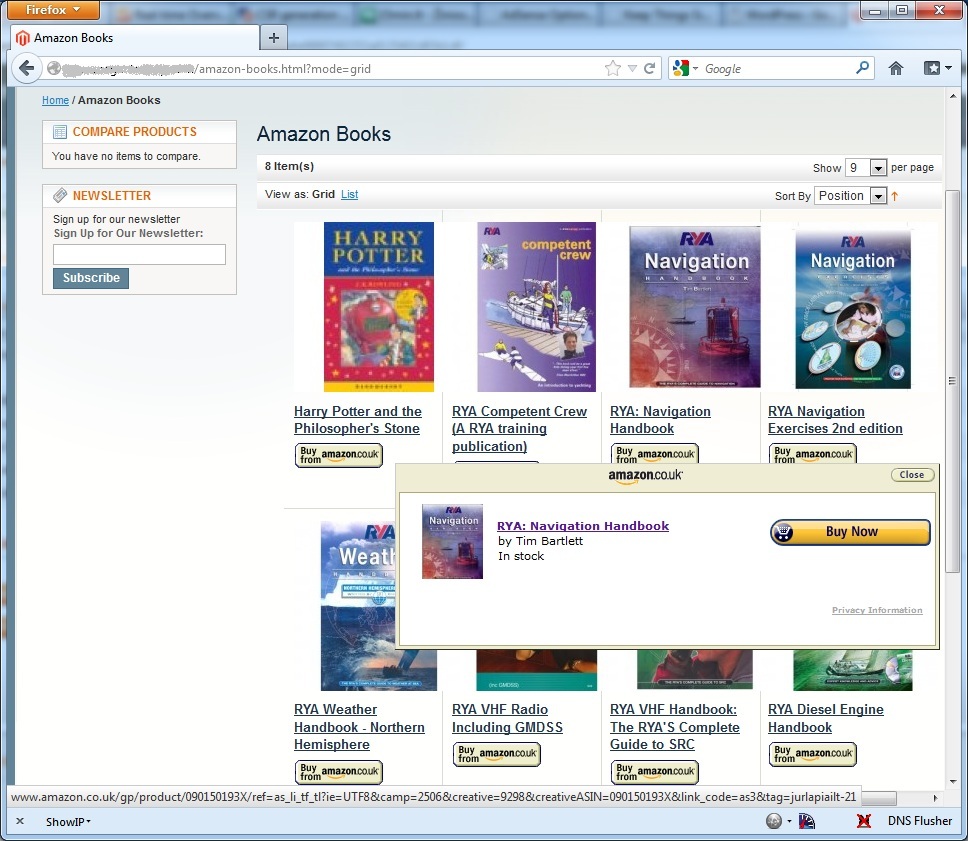This screenshot has width=968, height=841.
Task: Click Buy from Amazon under Weather Handbook
Action: click(x=339, y=772)
